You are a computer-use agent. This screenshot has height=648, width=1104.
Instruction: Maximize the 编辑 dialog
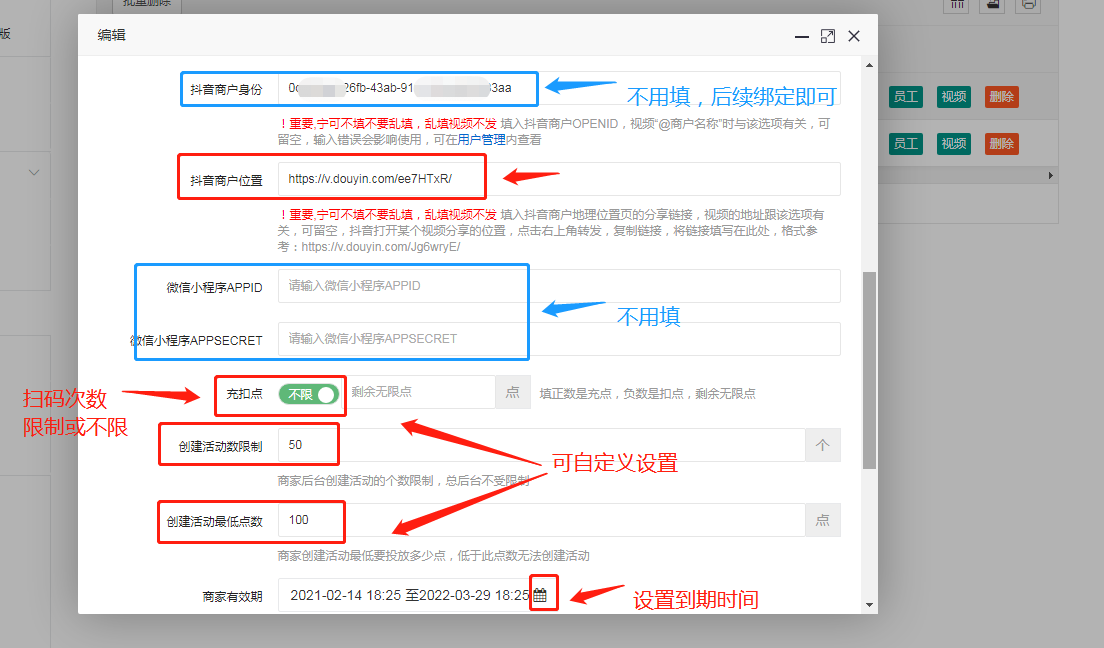[828, 37]
